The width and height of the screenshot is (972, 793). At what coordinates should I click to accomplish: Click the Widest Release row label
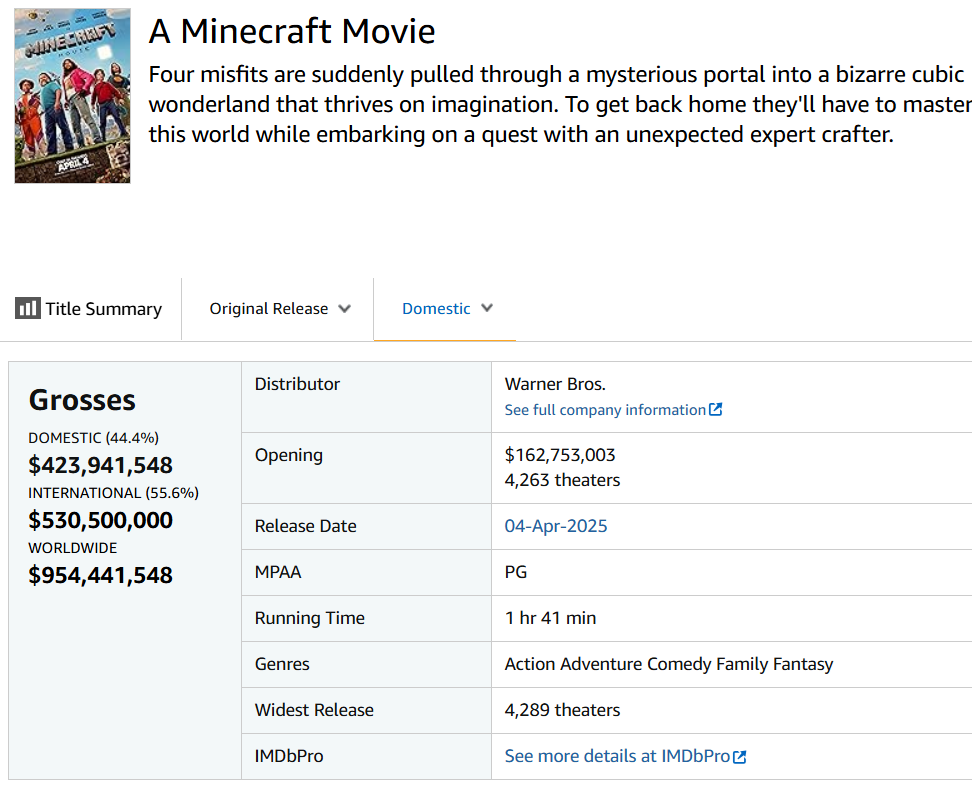pos(314,710)
